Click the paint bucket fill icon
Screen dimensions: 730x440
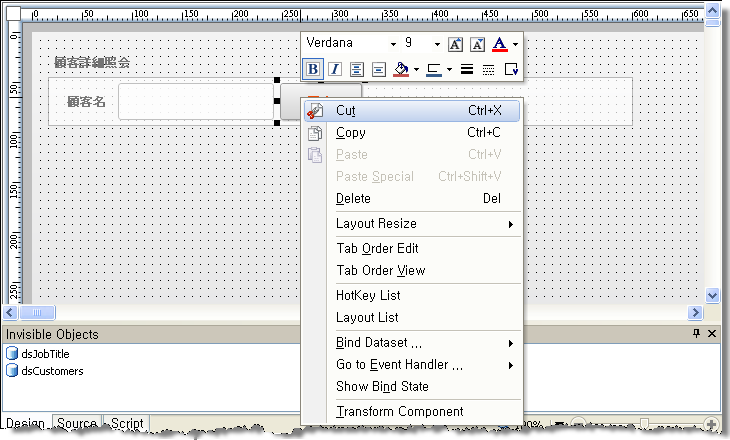click(401, 69)
